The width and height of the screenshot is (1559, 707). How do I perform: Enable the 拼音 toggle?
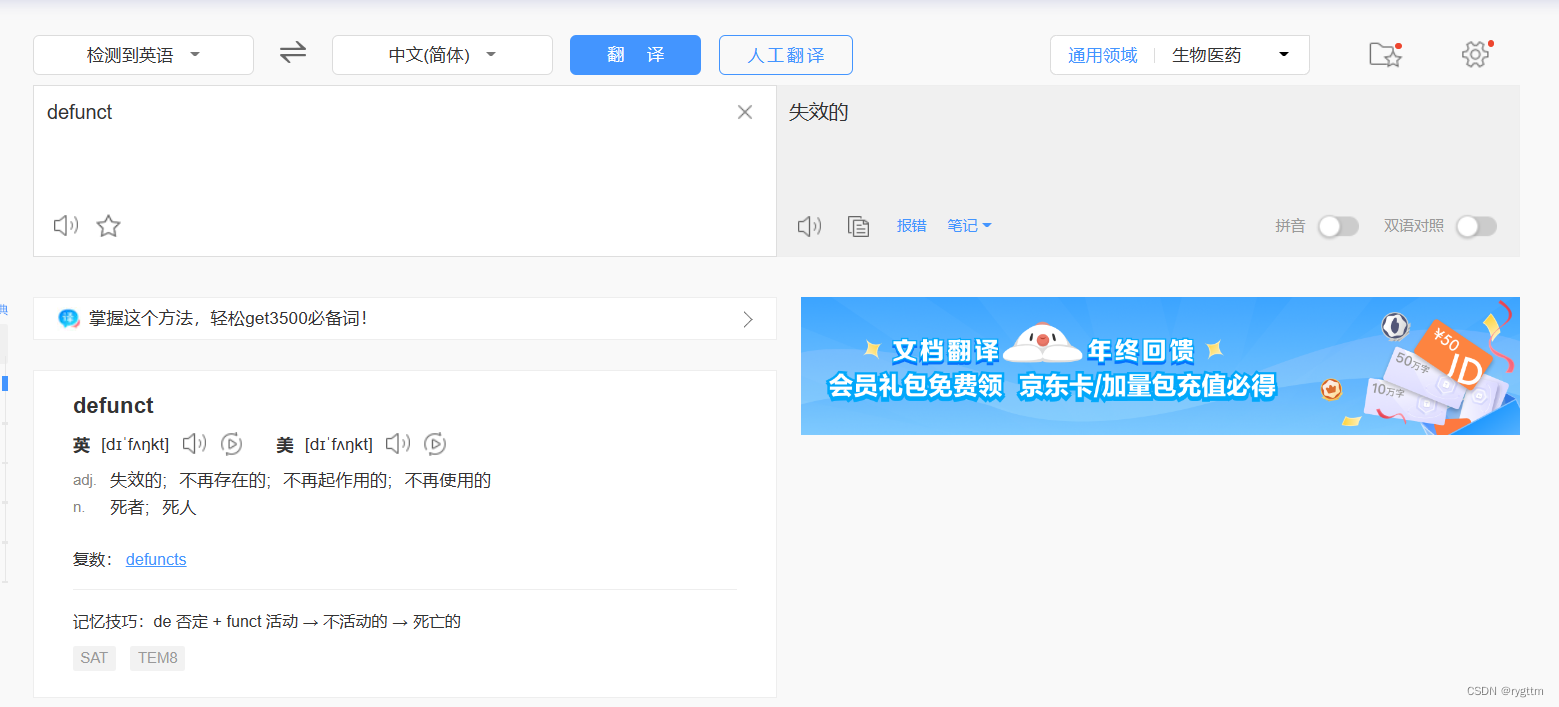click(1338, 226)
